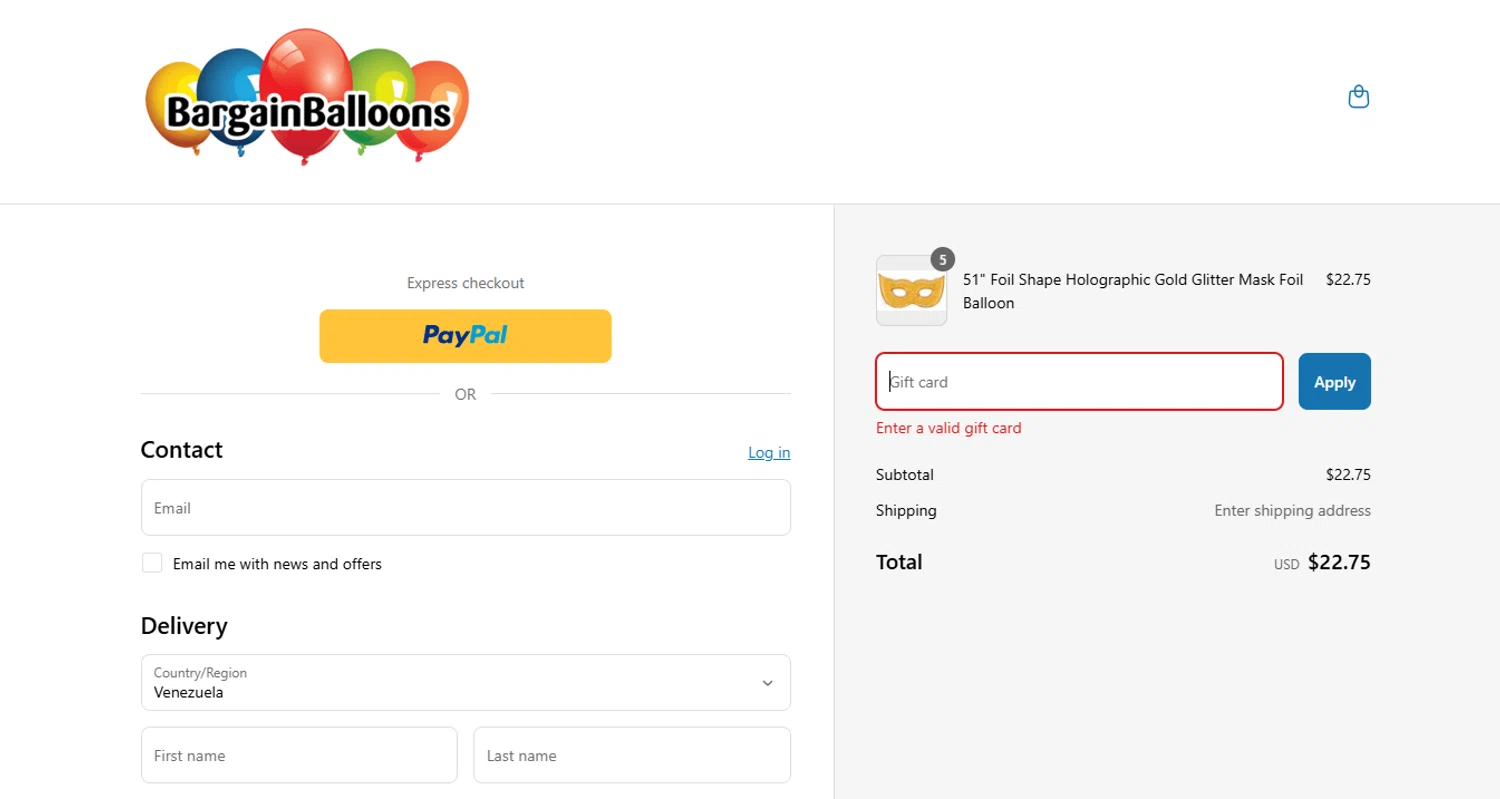The width and height of the screenshot is (1500, 799).
Task: Open the Country/Region dropdown
Action: [x=466, y=683]
